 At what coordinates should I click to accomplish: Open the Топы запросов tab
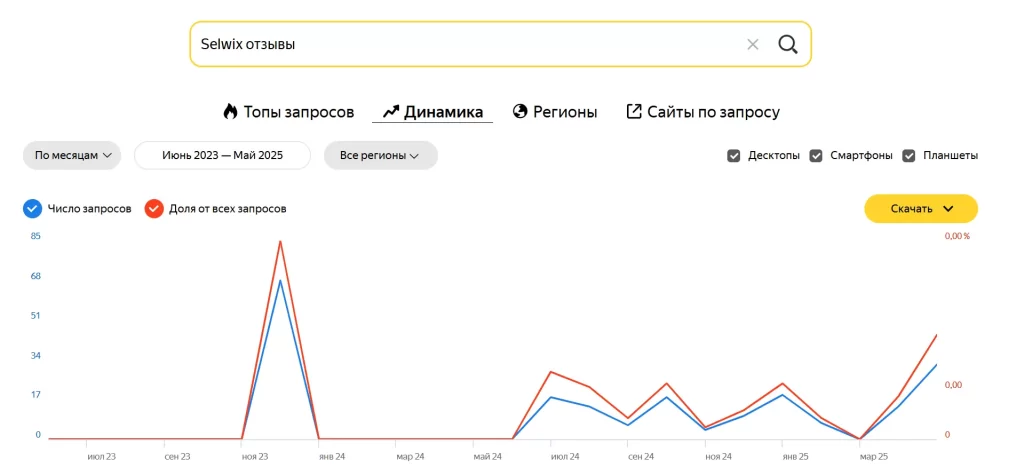click(x=289, y=112)
